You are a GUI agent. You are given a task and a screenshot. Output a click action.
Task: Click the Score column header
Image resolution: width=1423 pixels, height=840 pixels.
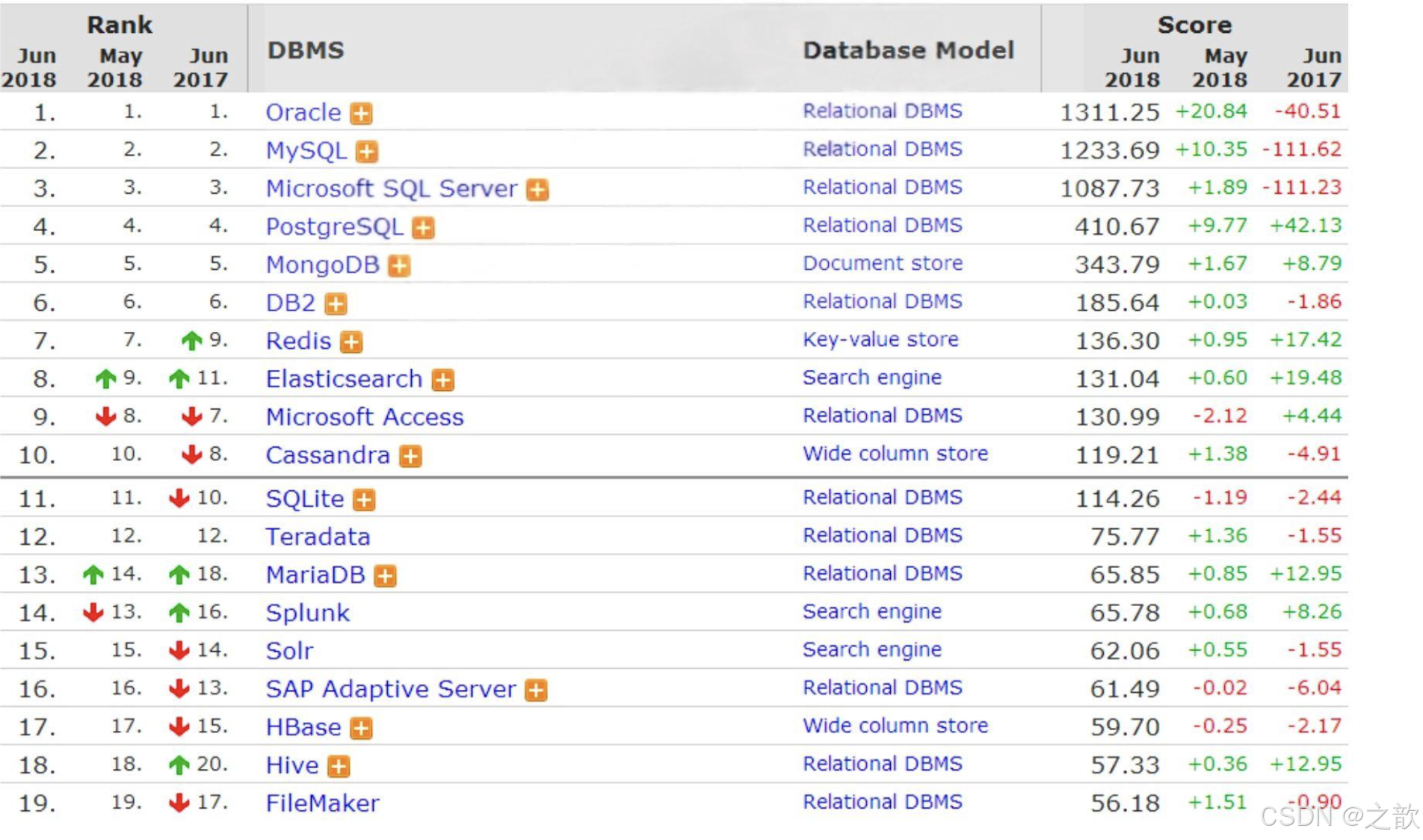pyautogui.click(x=1194, y=25)
